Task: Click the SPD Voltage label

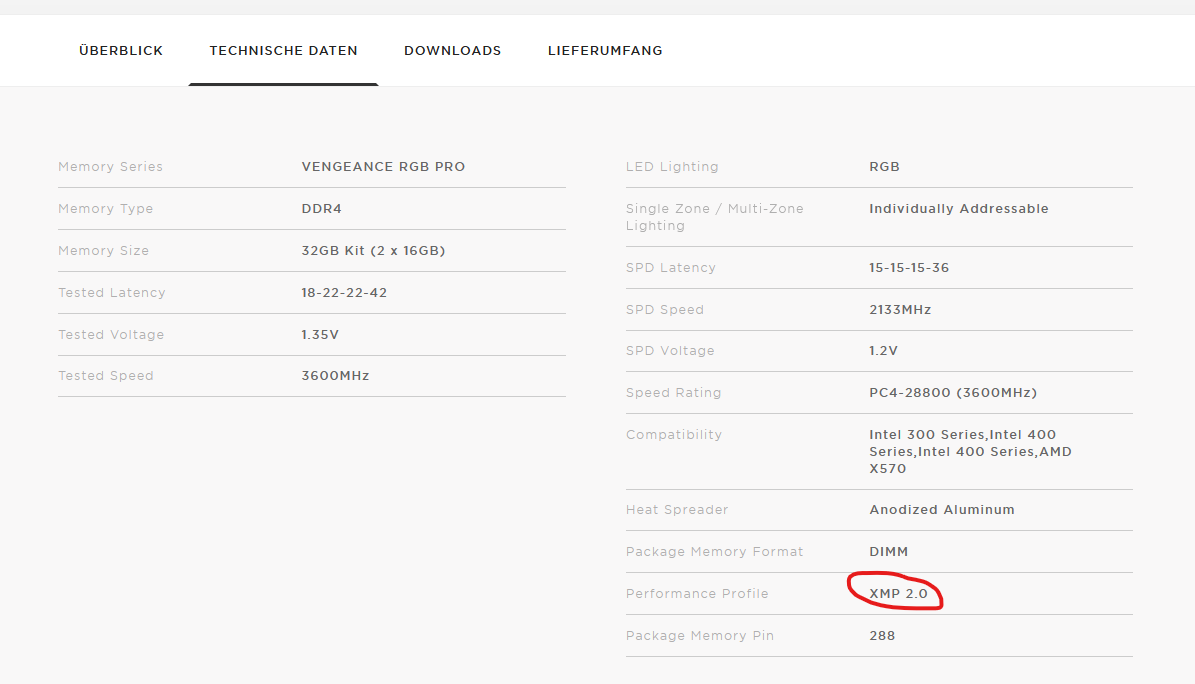Action: (x=670, y=351)
